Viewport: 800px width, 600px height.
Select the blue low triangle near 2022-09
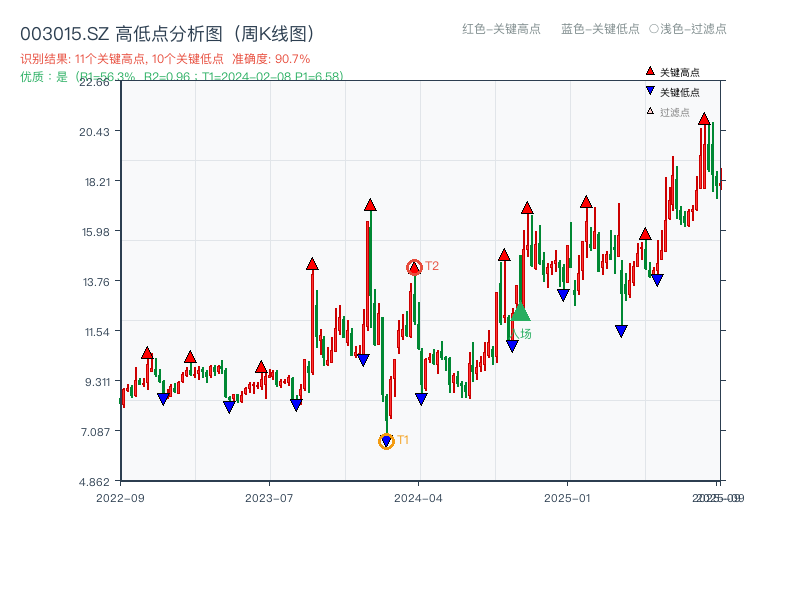click(x=163, y=399)
